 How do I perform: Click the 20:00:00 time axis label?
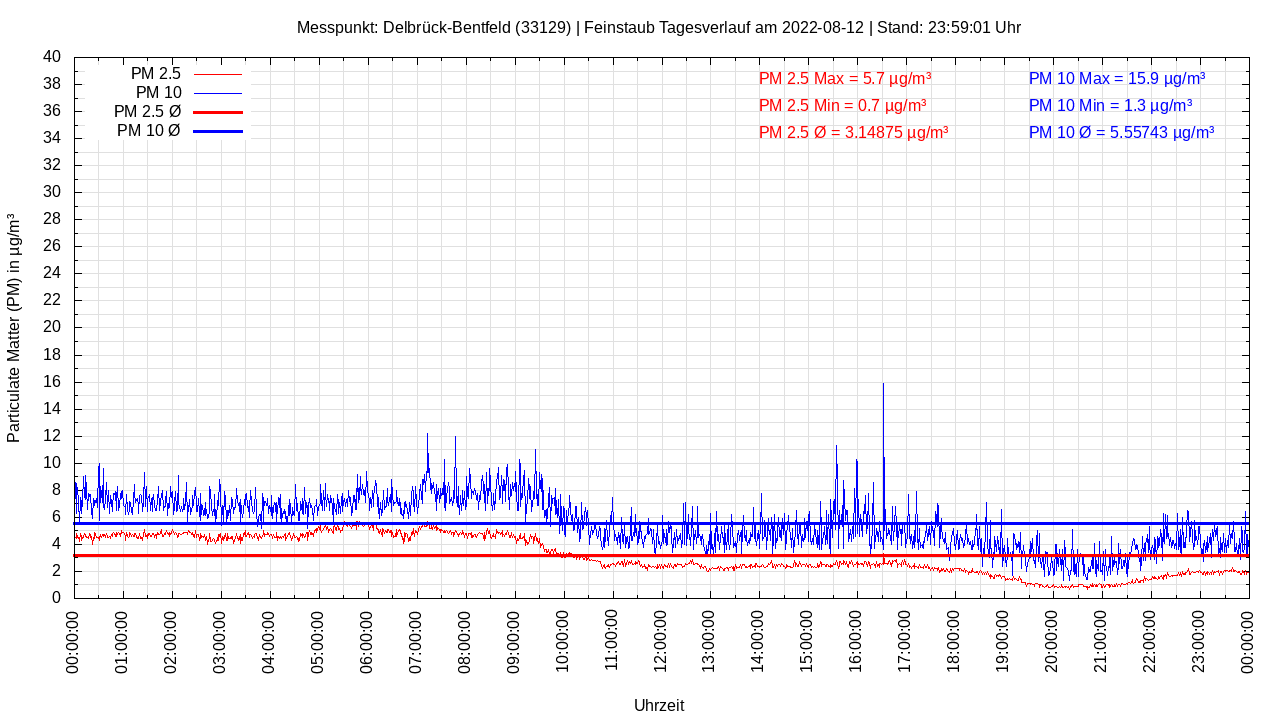tap(1053, 640)
